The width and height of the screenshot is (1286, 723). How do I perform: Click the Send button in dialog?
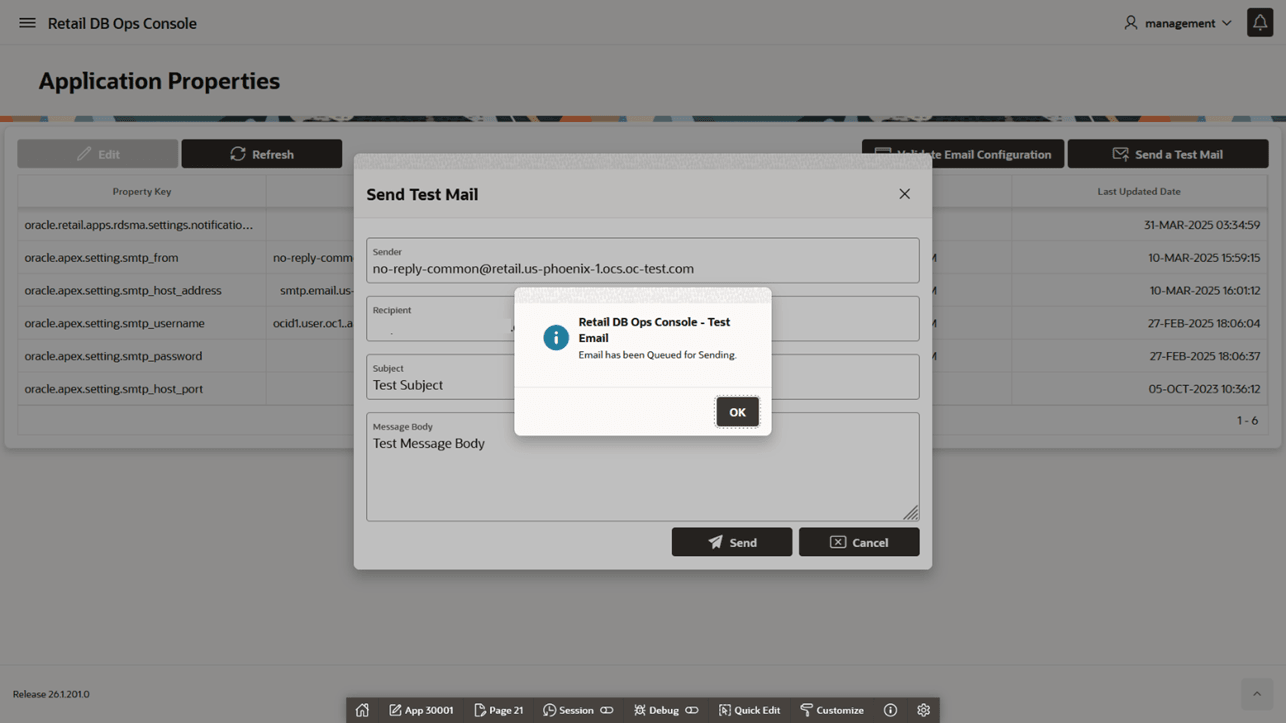[x=732, y=542]
